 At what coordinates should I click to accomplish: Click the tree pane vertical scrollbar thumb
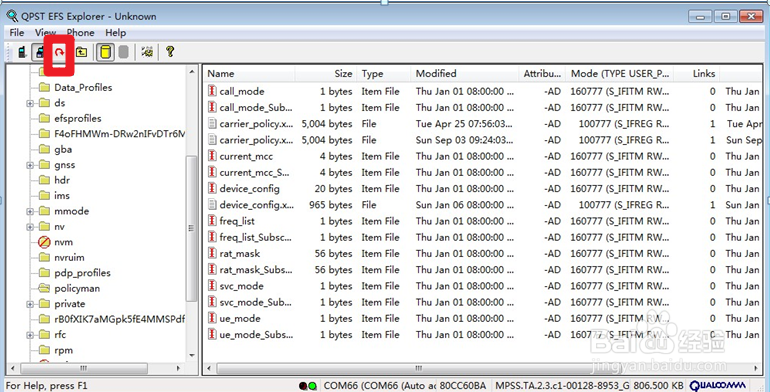[191, 228]
